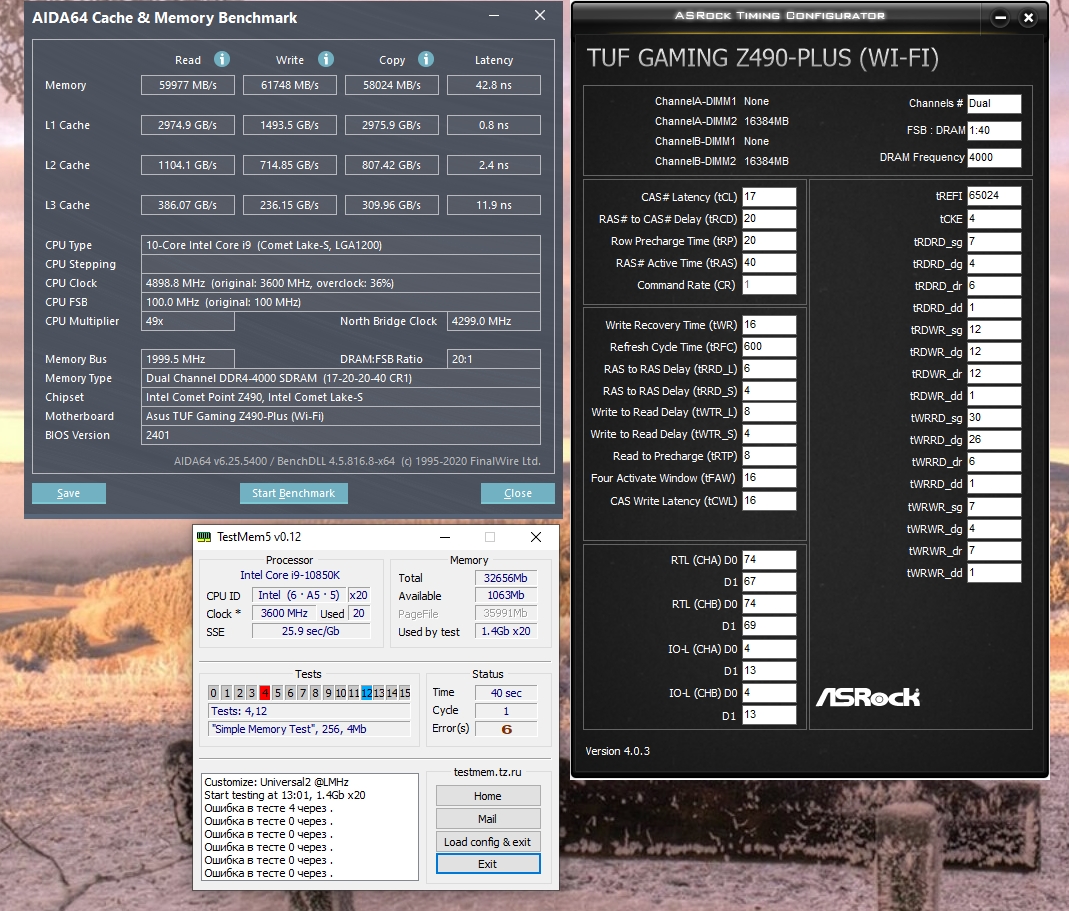Click Version 4.0.3 text in Timing Configurator

[x=618, y=751]
